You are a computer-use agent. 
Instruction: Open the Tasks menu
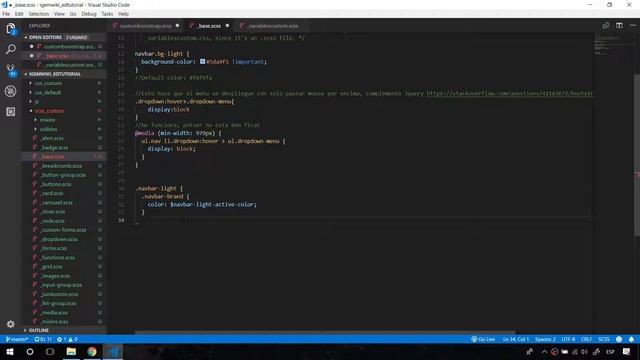[x=107, y=14]
